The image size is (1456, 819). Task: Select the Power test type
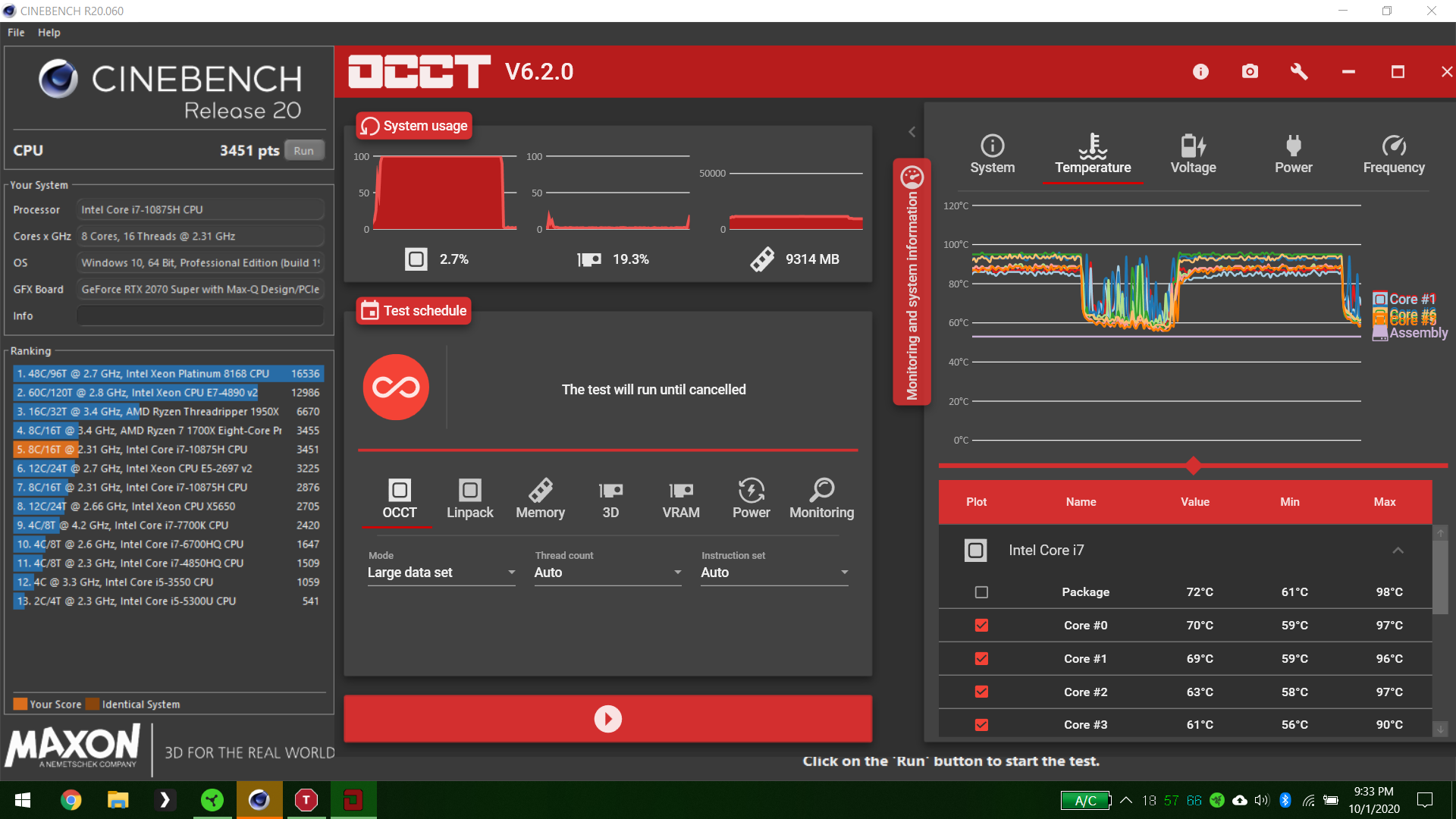[x=752, y=499]
